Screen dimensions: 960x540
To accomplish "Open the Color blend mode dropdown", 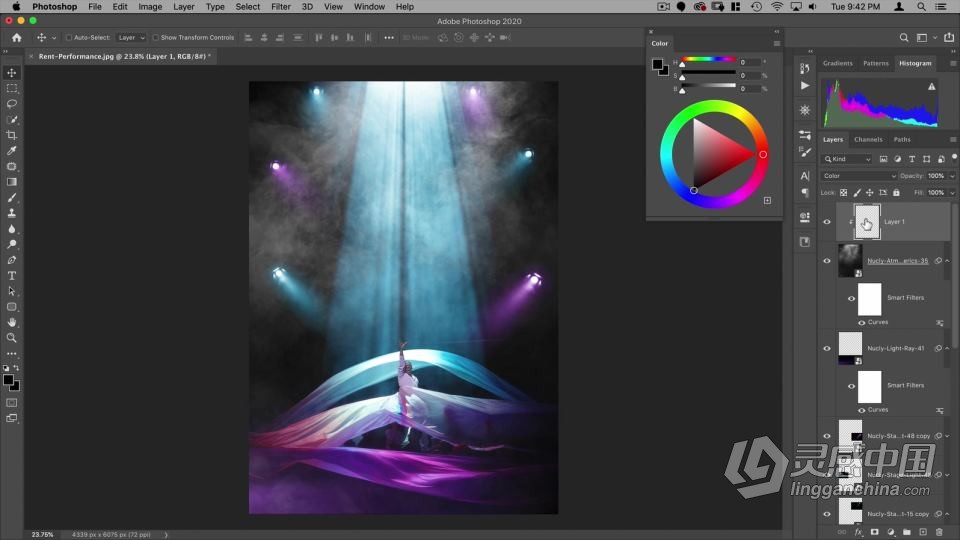I will 859,176.
